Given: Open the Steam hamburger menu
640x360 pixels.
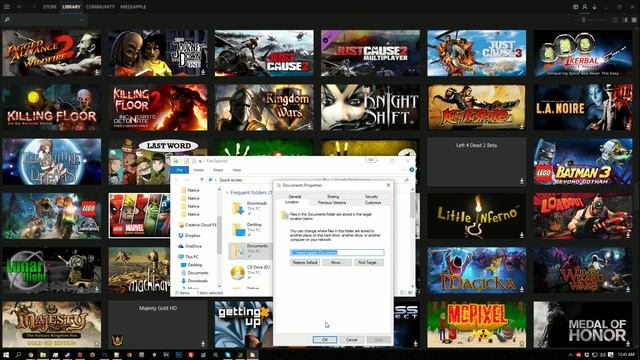Looking at the screenshot, I should (7, 7).
